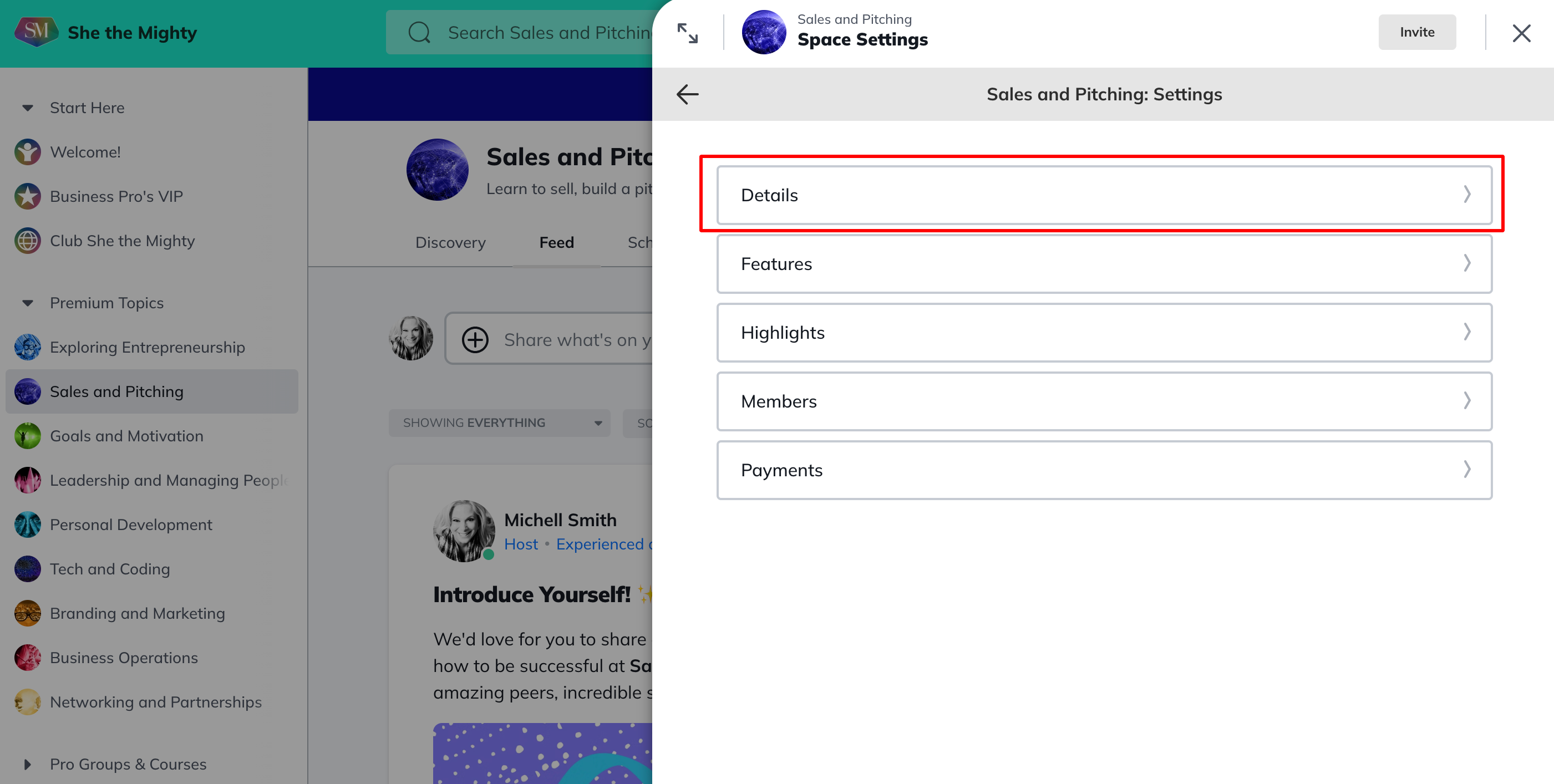This screenshot has width=1554, height=784.
Task: Click the Invite button
Action: pos(1416,32)
